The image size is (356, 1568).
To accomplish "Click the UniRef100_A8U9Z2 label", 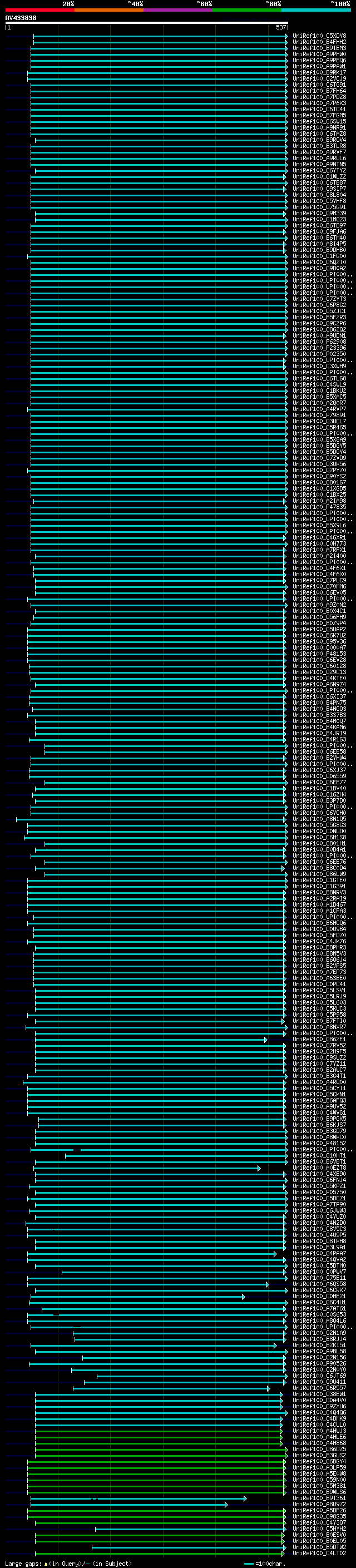I will point(319,1504).
